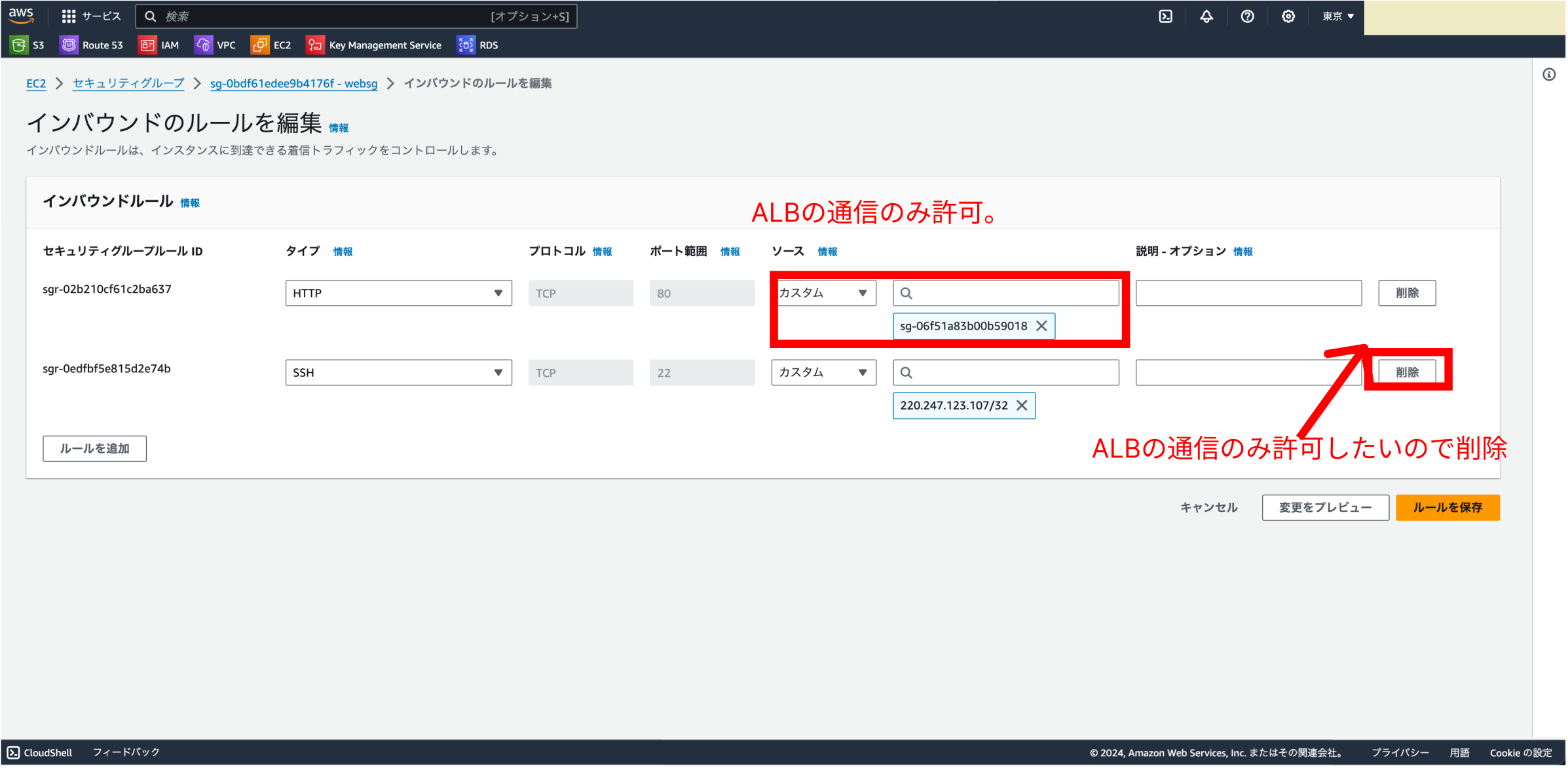The width and height of the screenshot is (1568, 768).
Task: Open the side info panel icon
Action: pyautogui.click(x=1549, y=75)
